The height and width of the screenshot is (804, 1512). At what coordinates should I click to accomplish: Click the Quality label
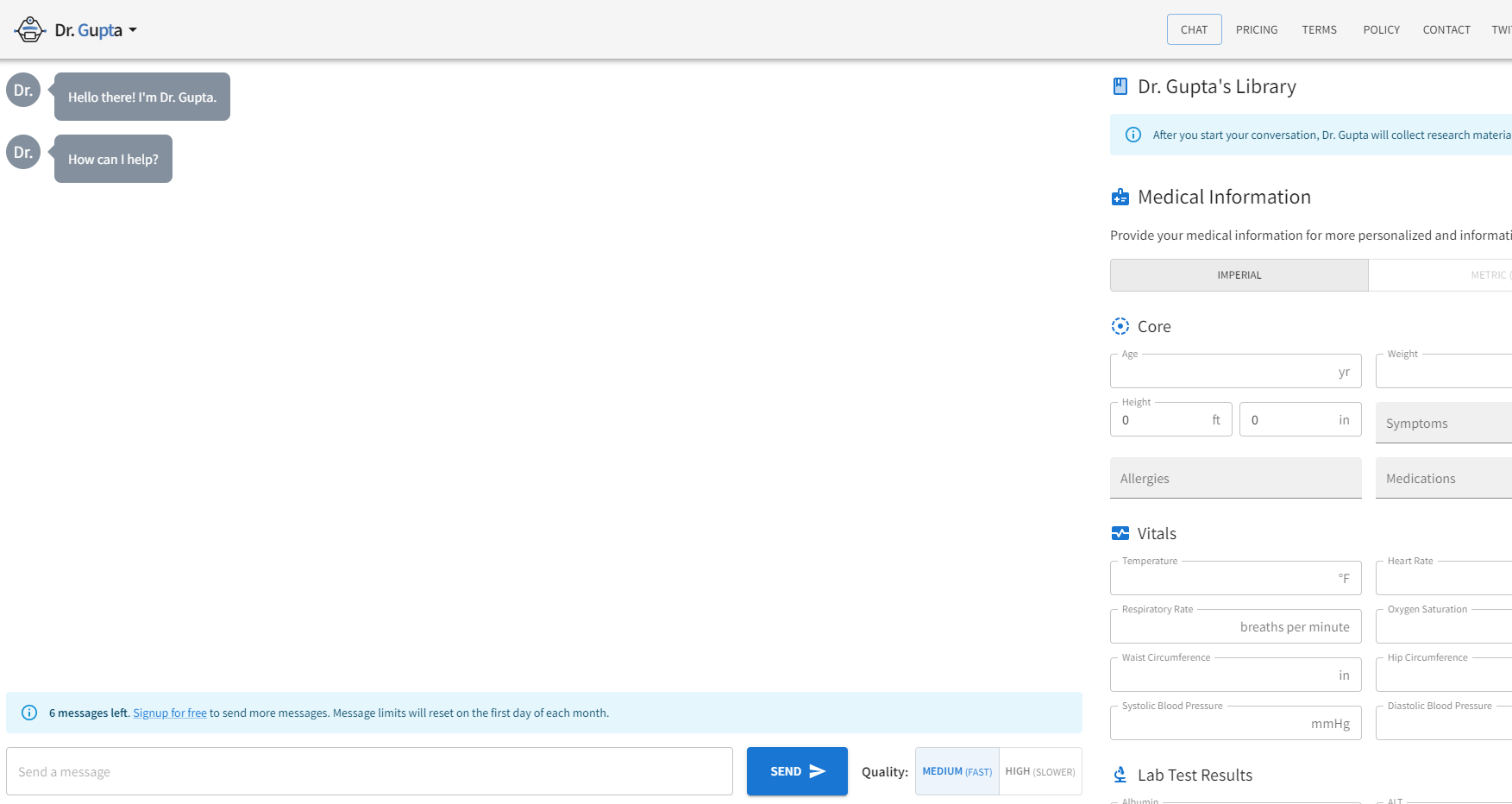click(885, 771)
